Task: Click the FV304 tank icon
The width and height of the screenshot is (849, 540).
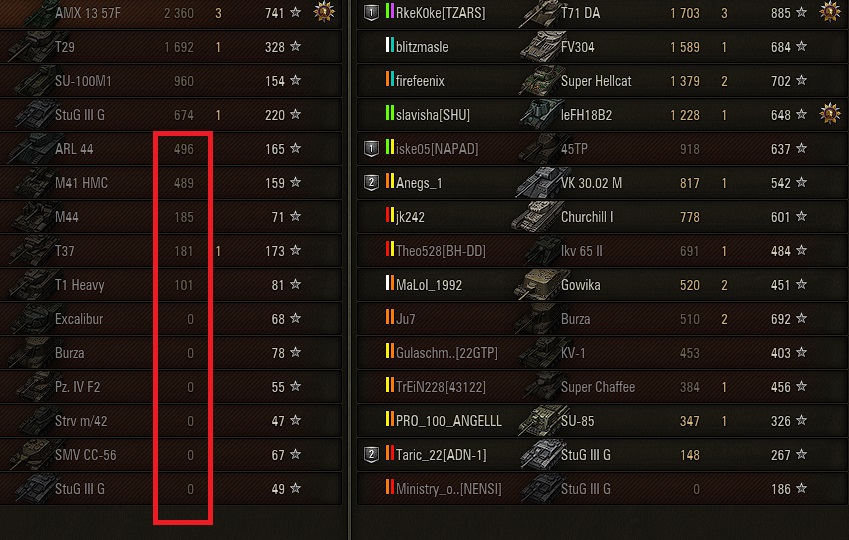Action: click(539, 46)
